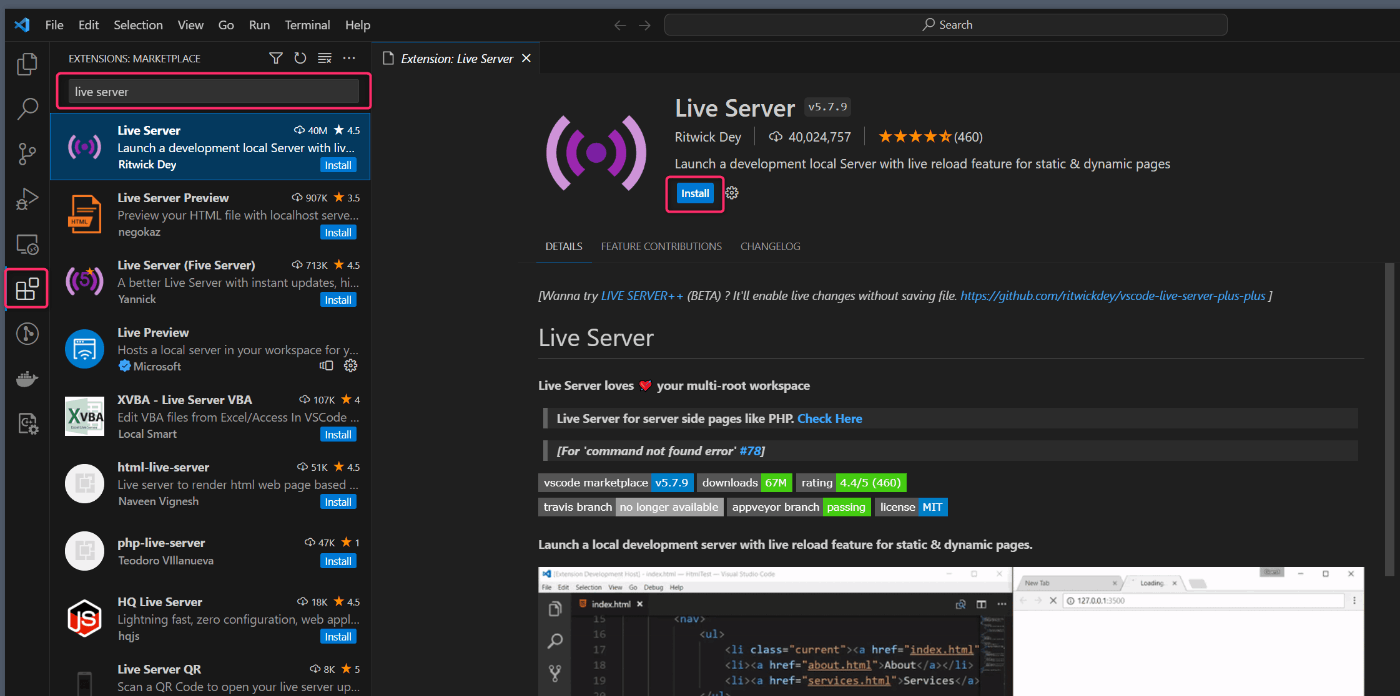Viewport: 1400px width, 696px height.
Task: Open the Explorer view in activity bar
Action: click(x=27, y=66)
